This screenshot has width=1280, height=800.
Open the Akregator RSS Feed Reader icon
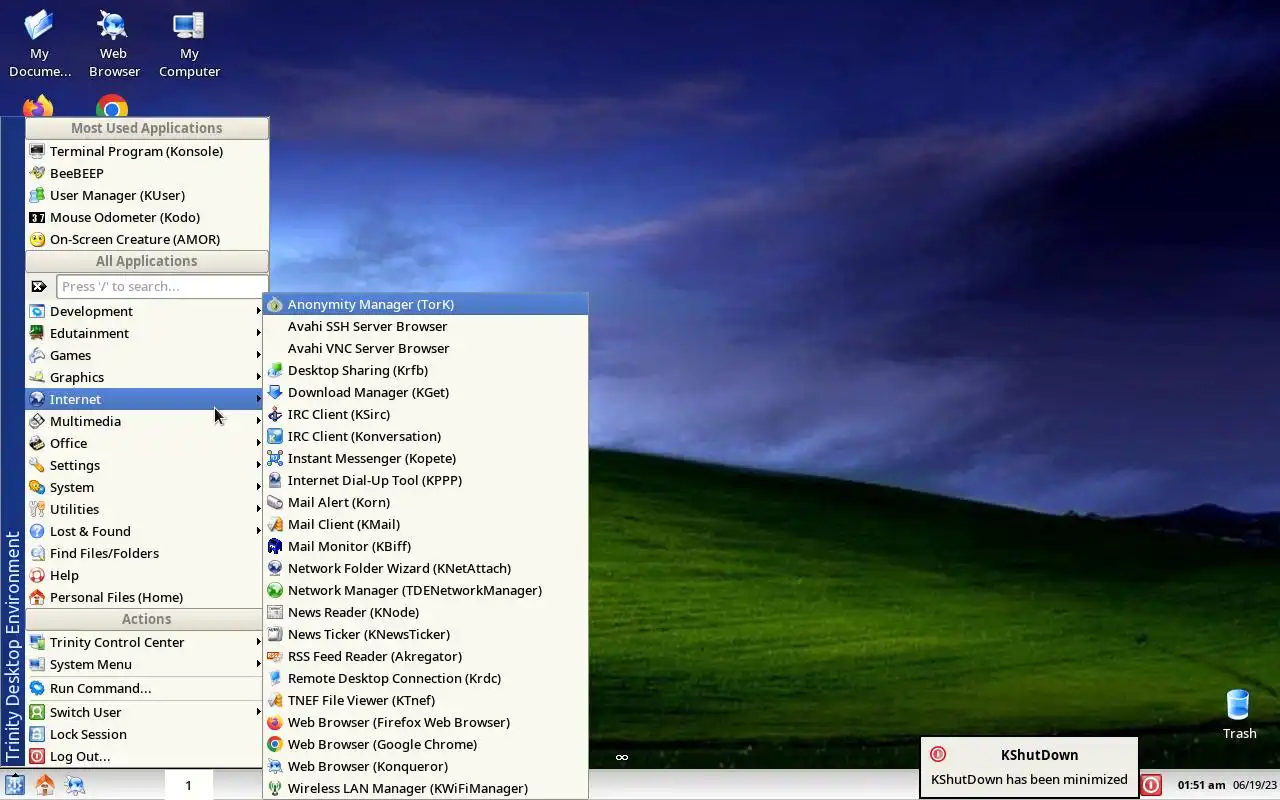[275, 656]
